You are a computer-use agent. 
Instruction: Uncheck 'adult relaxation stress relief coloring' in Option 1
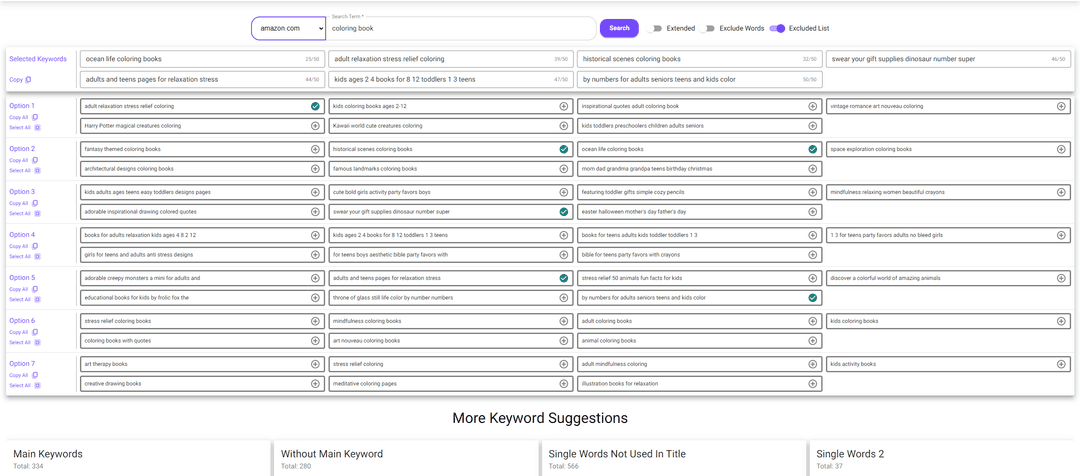315,106
